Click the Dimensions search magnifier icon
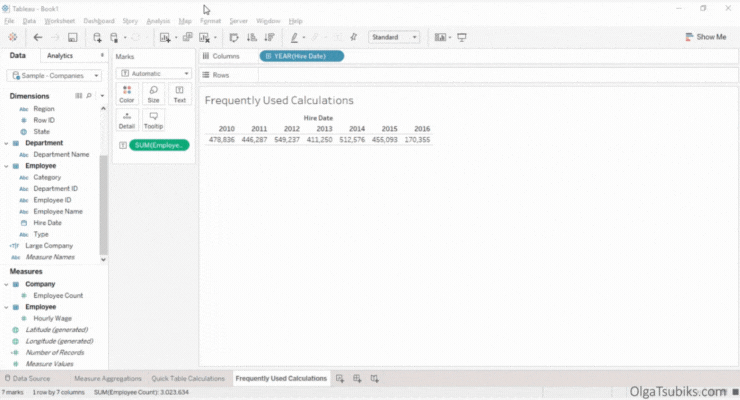Screen dimensions: 740x400 (89, 96)
